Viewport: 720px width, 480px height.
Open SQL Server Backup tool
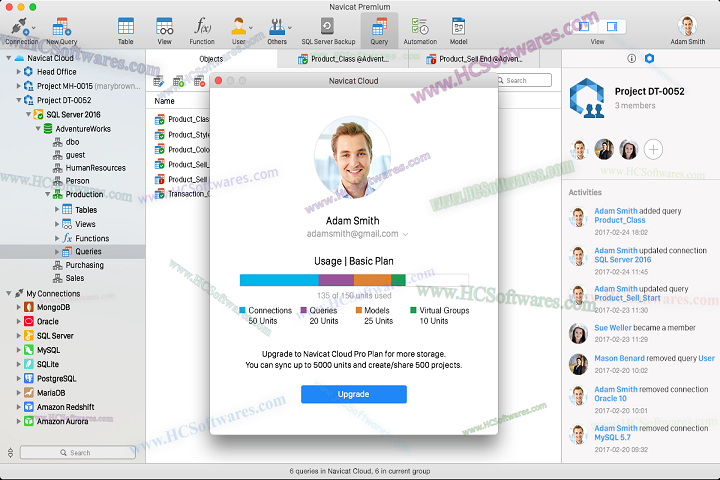coord(328,31)
